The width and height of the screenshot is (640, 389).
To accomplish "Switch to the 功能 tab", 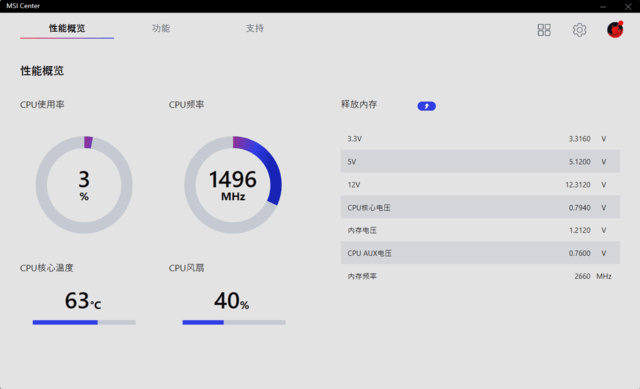I will click(x=161, y=28).
